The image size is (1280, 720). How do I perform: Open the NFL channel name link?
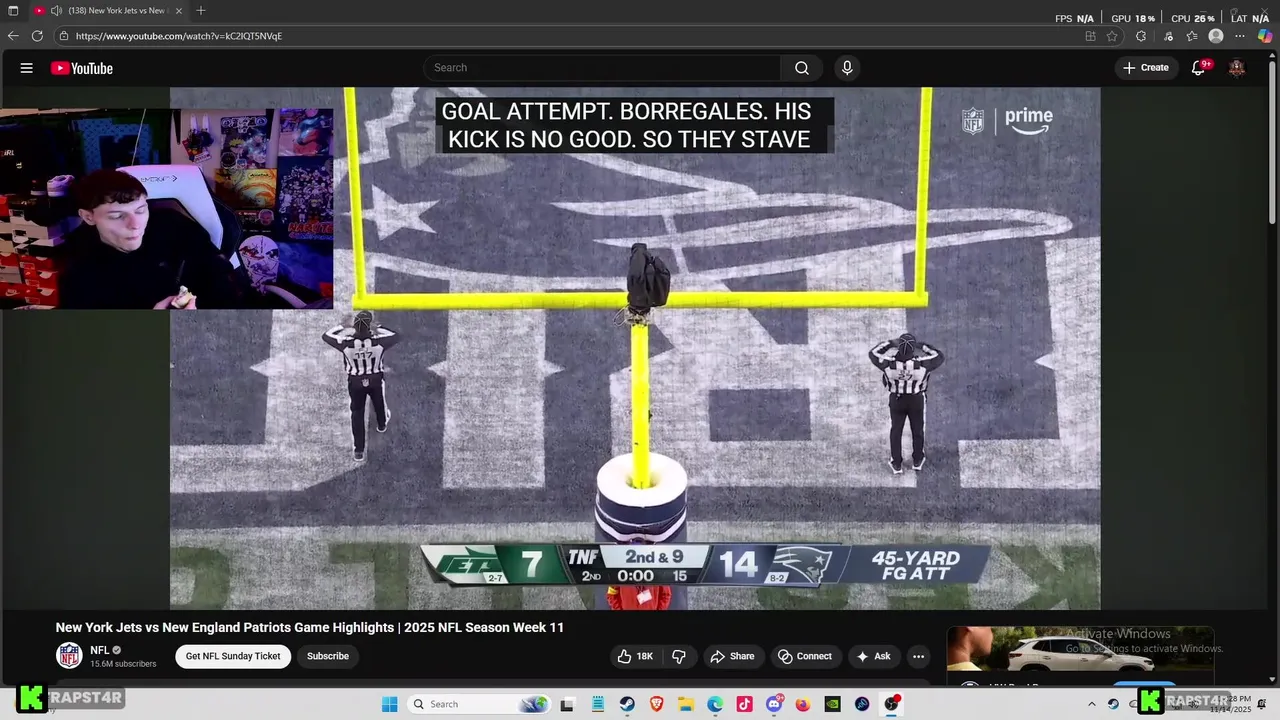100,650
